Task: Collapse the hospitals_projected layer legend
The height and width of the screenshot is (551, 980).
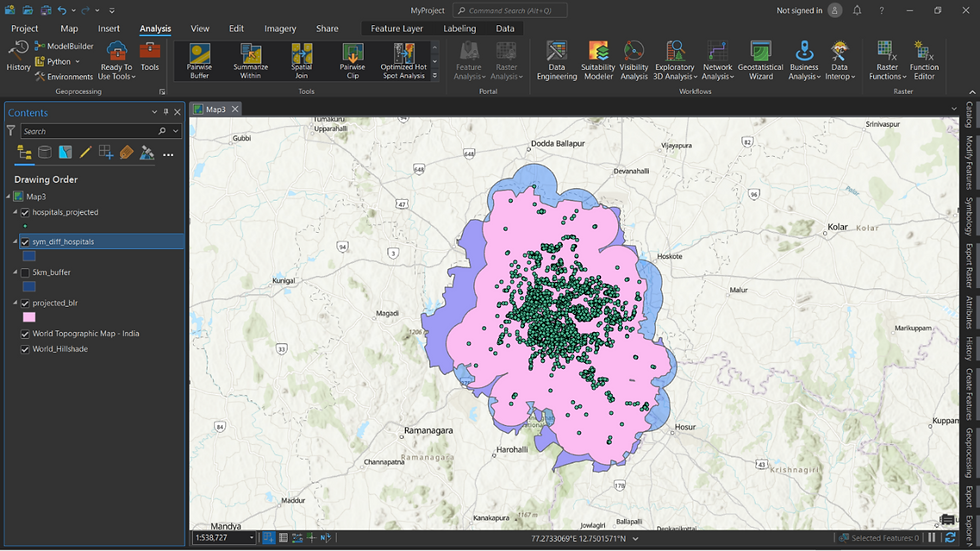Action: click(16, 212)
